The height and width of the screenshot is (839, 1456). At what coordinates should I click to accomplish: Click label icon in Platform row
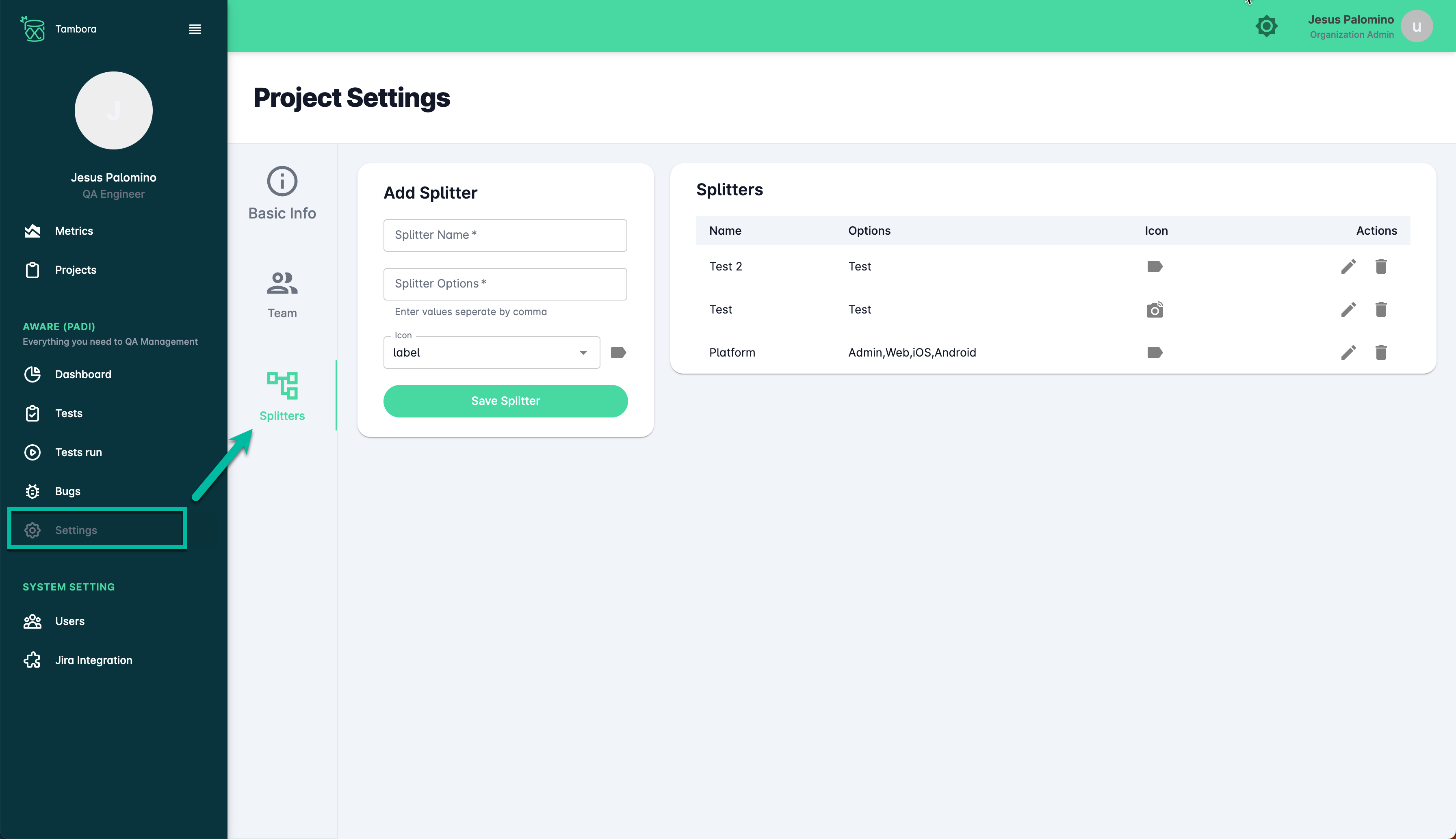pyautogui.click(x=1155, y=352)
